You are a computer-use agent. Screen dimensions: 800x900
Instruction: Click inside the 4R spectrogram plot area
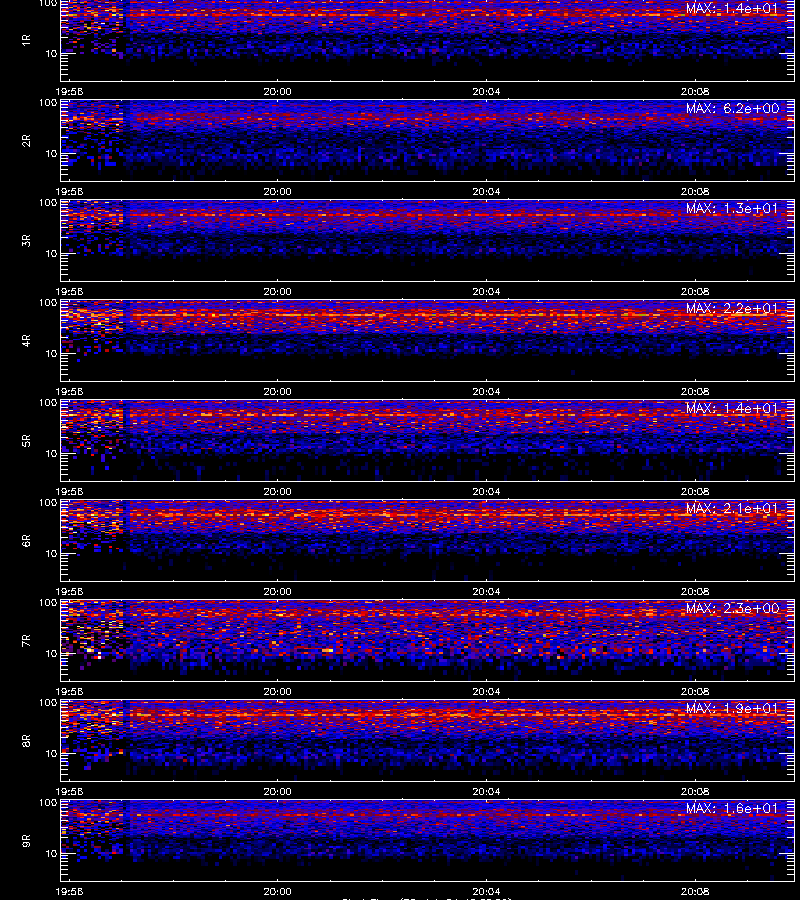(428, 340)
